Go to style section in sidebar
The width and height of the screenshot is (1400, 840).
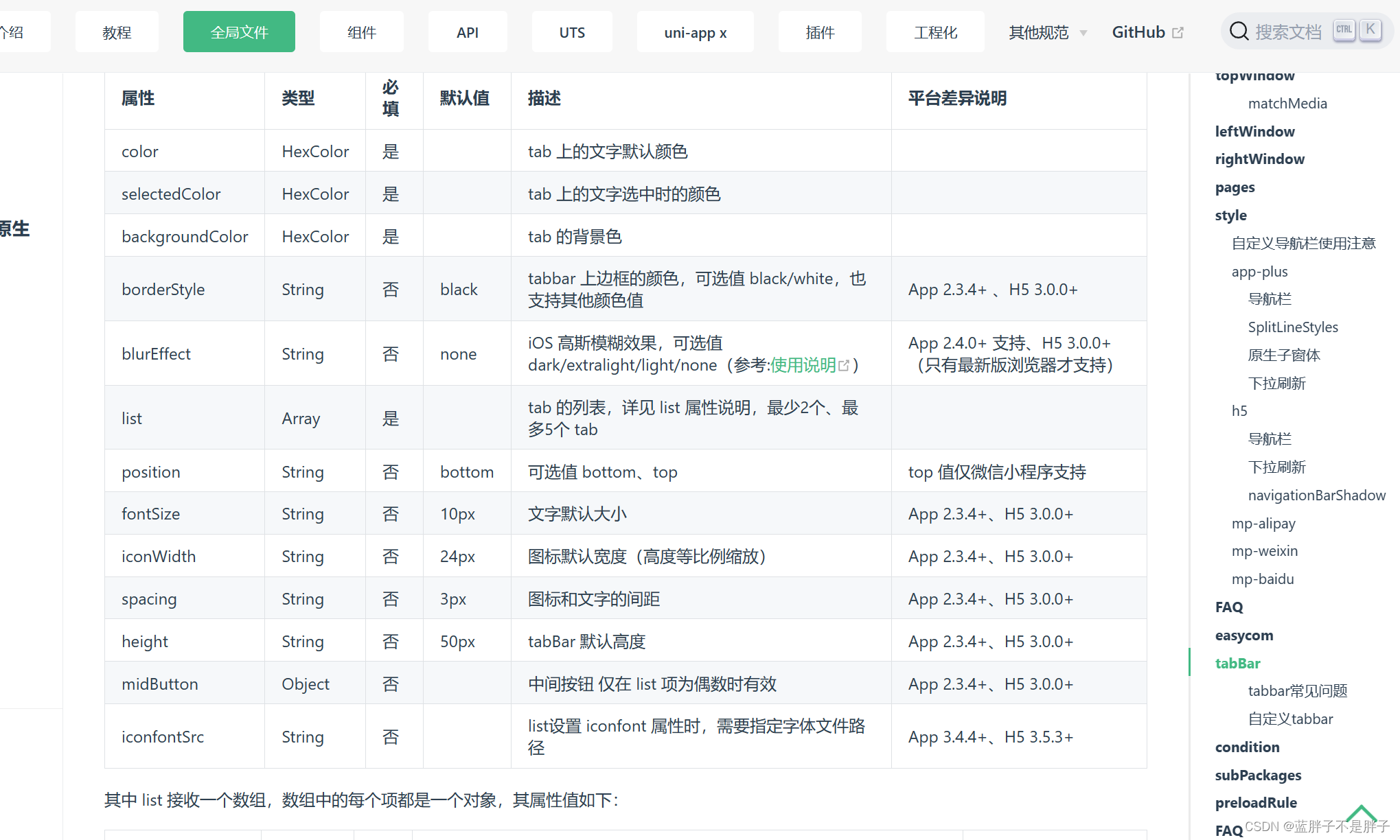coord(1231,215)
